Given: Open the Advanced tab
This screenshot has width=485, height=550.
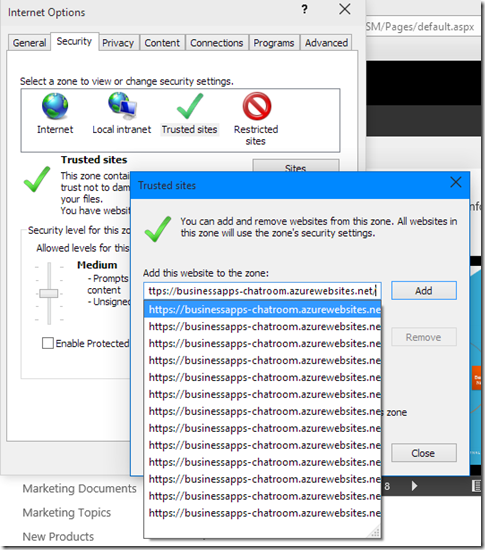Looking at the screenshot, I should (326, 43).
